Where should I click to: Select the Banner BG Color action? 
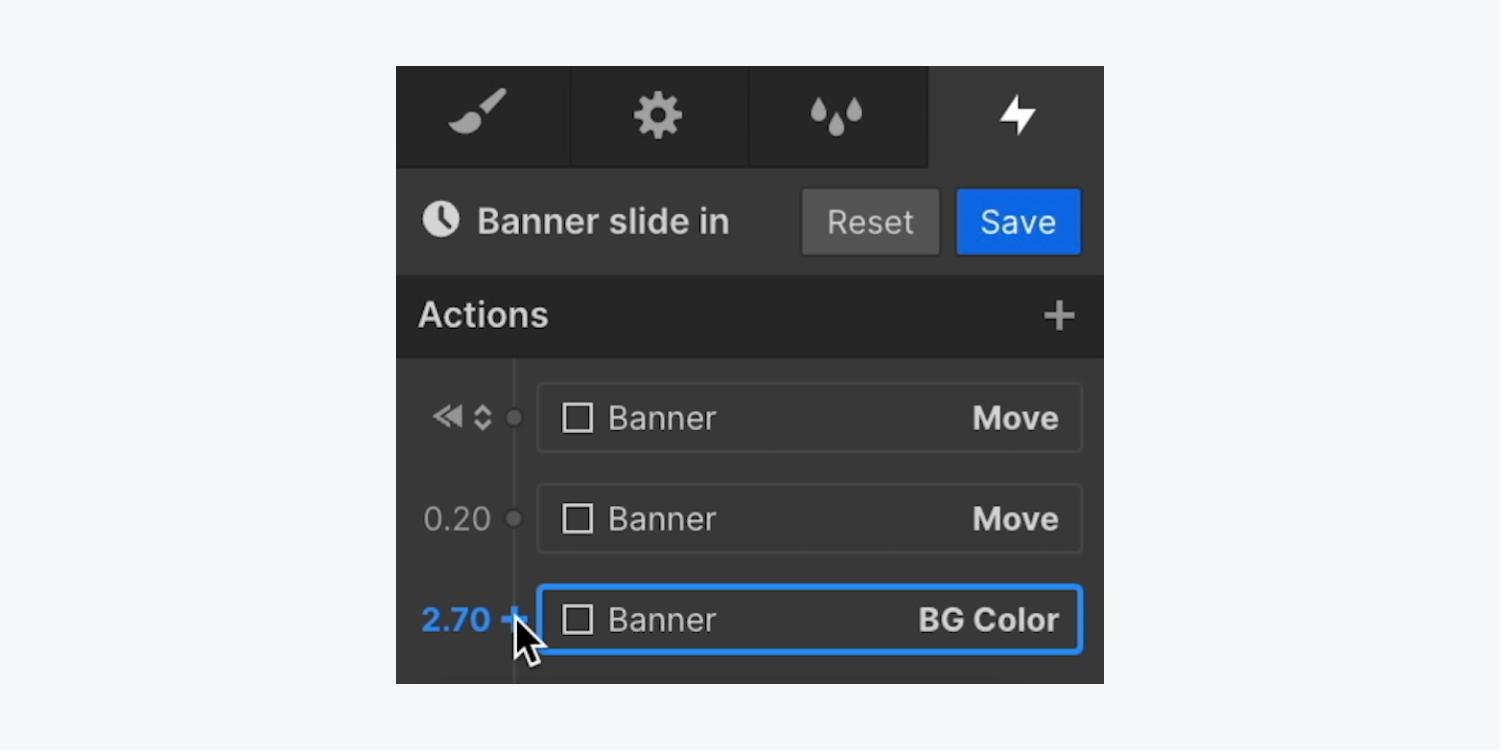[x=810, y=620]
